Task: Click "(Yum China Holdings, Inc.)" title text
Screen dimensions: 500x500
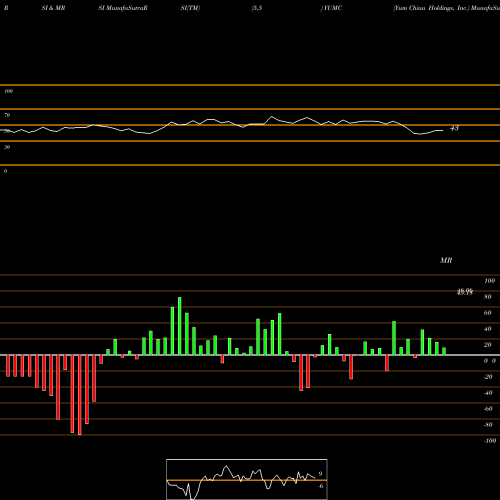Action: [x=431, y=8]
